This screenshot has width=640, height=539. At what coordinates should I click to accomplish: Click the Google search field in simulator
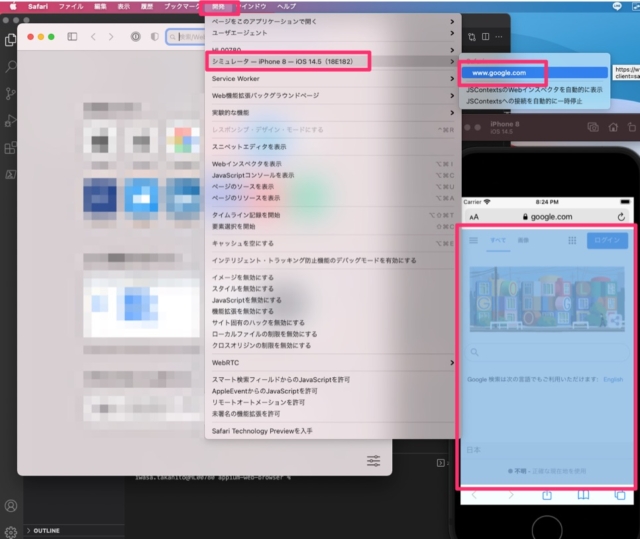(x=547, y=352)
